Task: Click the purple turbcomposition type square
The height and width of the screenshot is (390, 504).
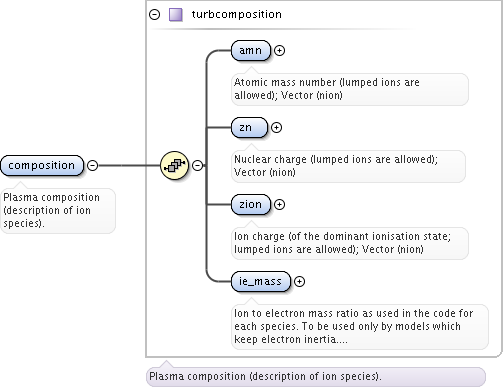Action: pos(176,15)
